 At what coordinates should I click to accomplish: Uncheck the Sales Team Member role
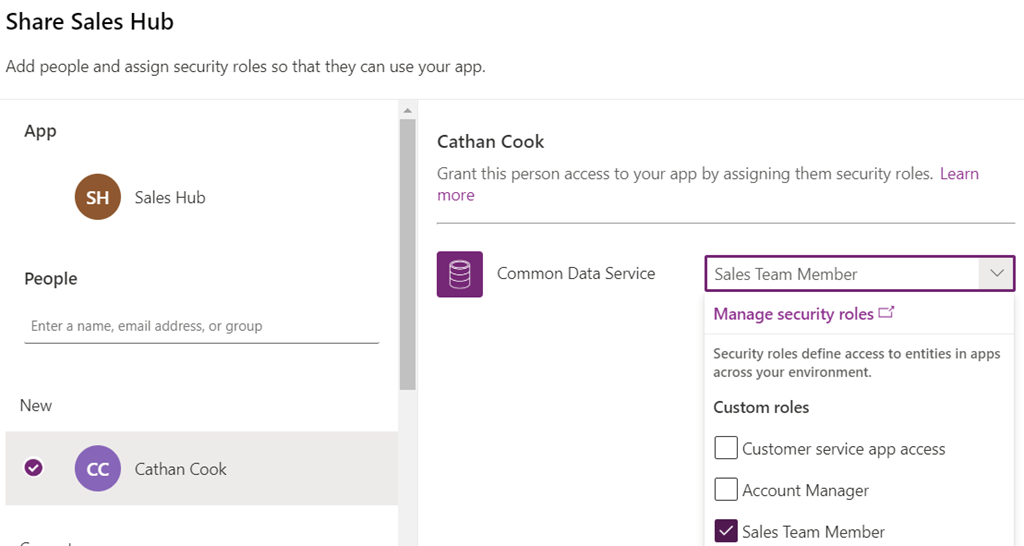(726, 531)
